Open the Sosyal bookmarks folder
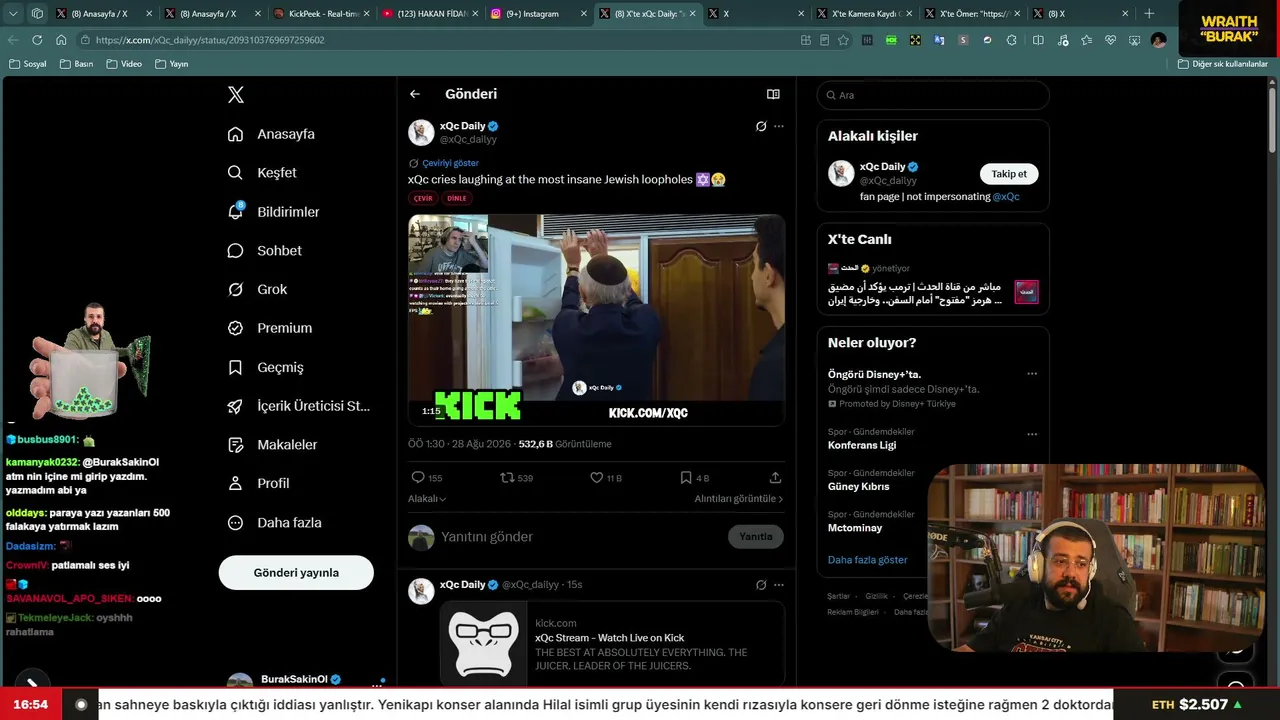Screen dimensions: 1280x720 pos(28,64)
